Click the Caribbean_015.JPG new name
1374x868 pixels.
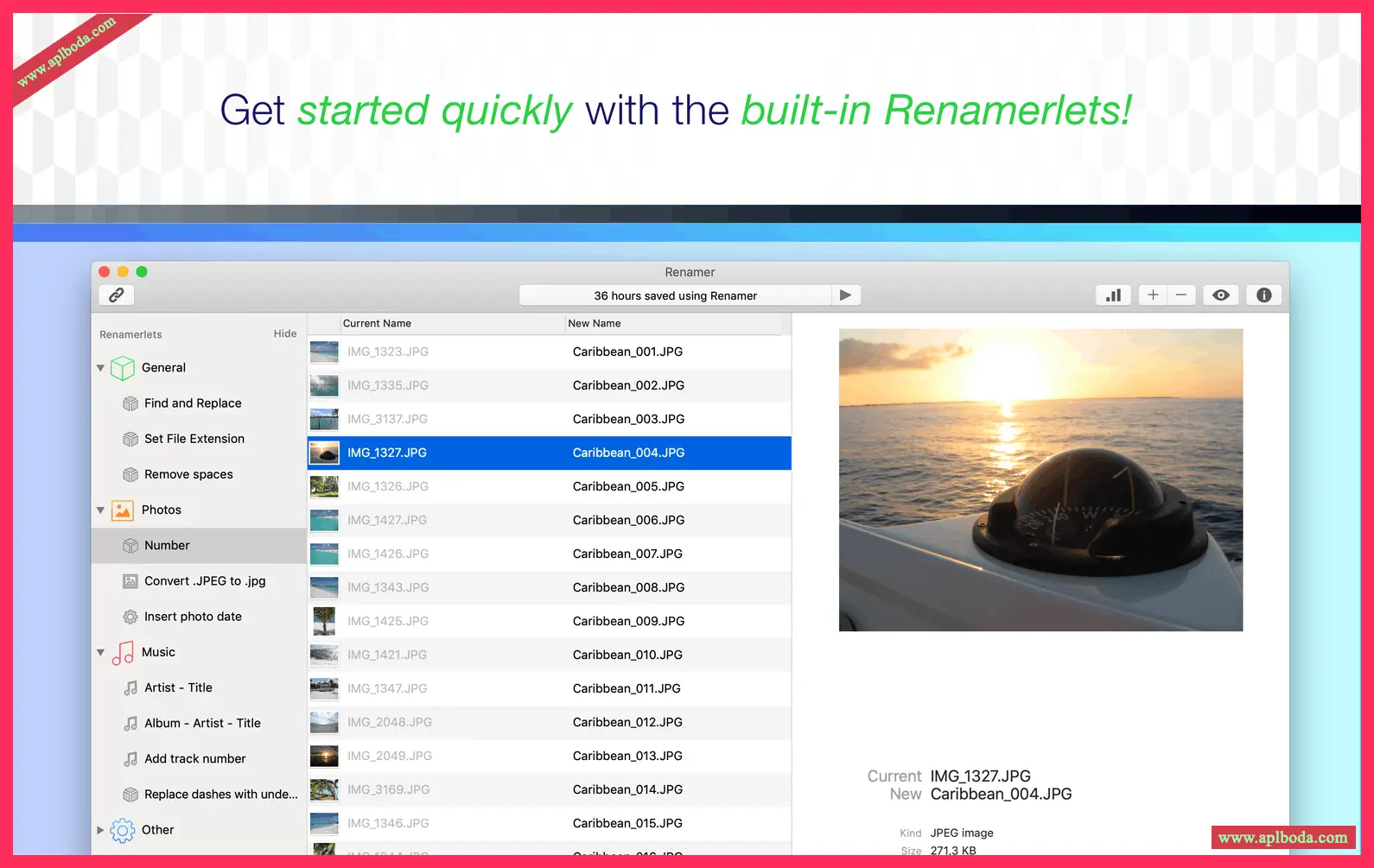click(627, 823)
